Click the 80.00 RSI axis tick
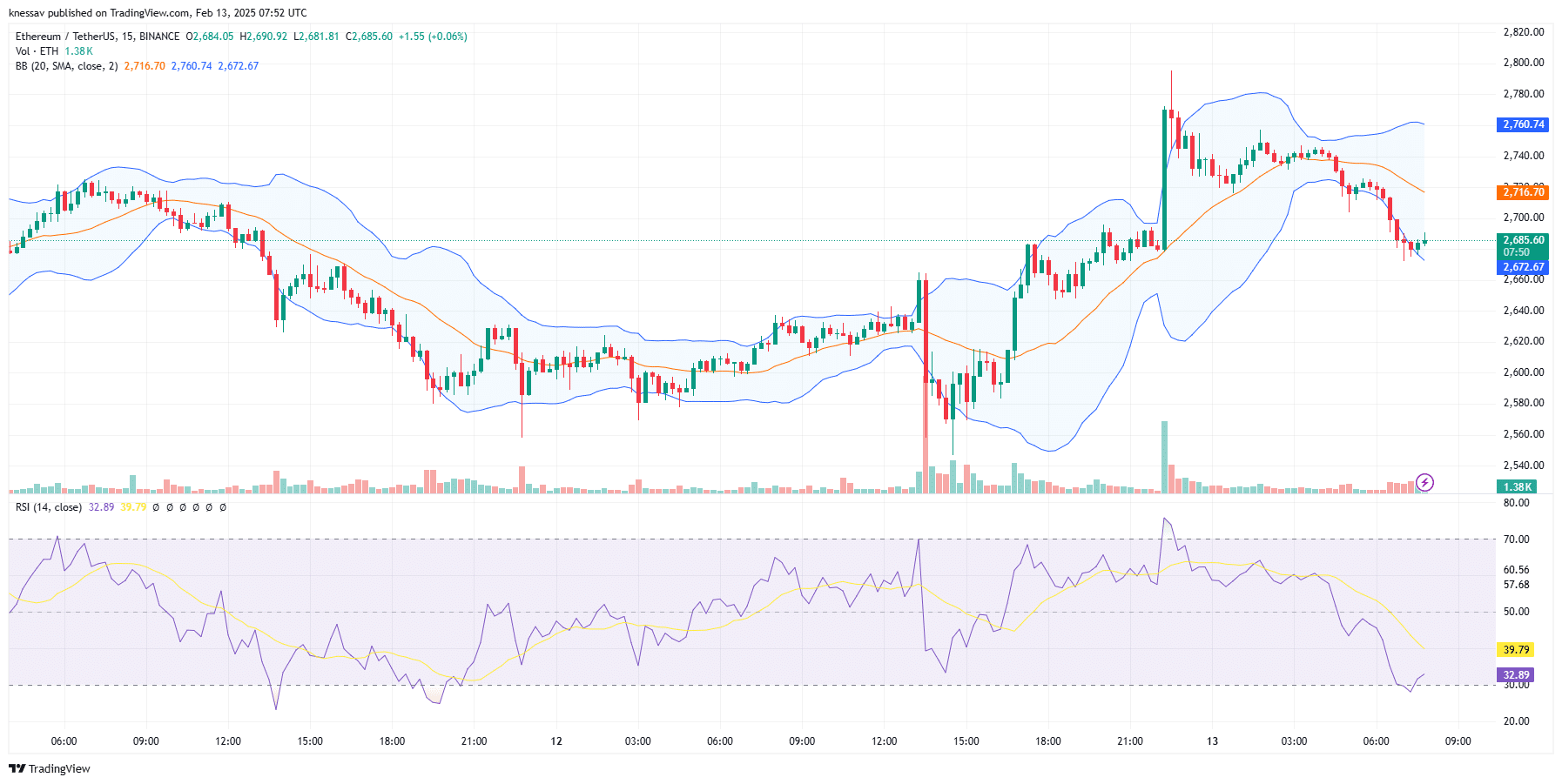This screenshot has width=1562, height=784. [x=1517, y=503]
